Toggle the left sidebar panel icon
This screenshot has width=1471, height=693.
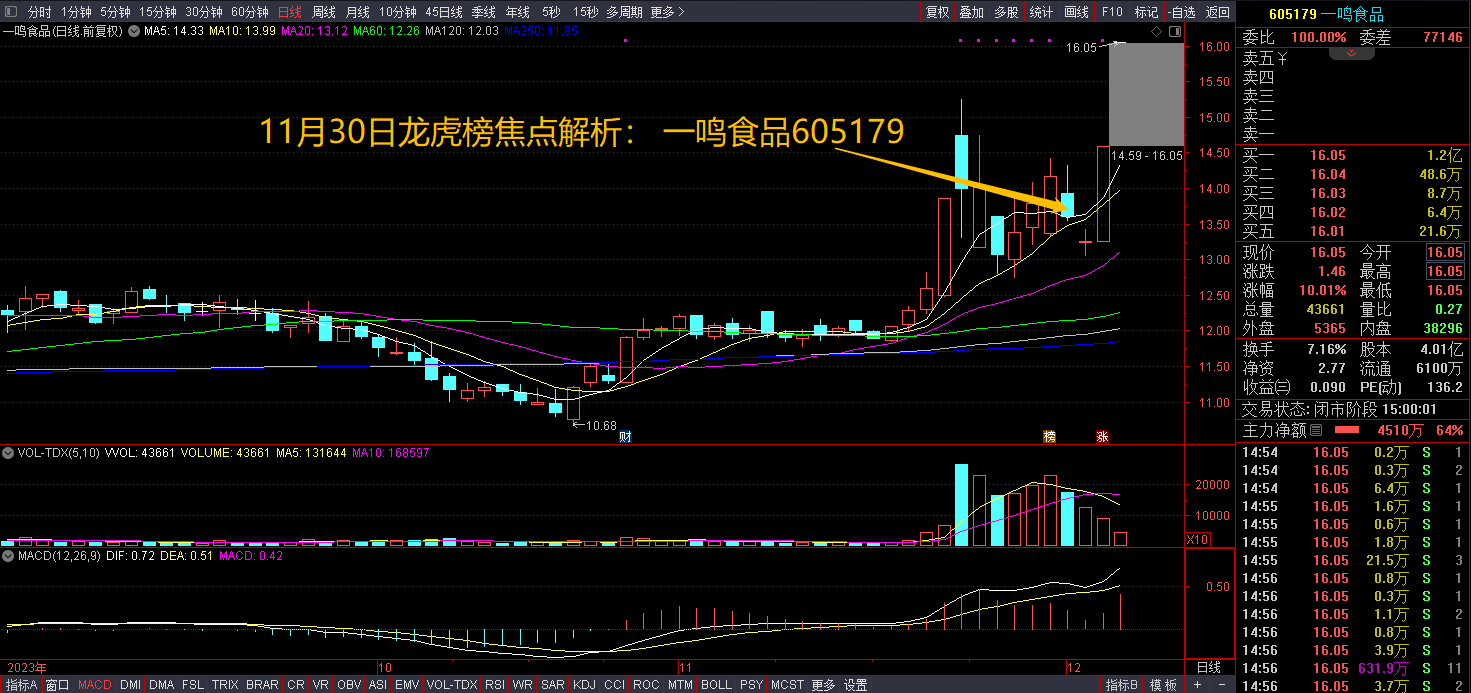click(12, 12)
